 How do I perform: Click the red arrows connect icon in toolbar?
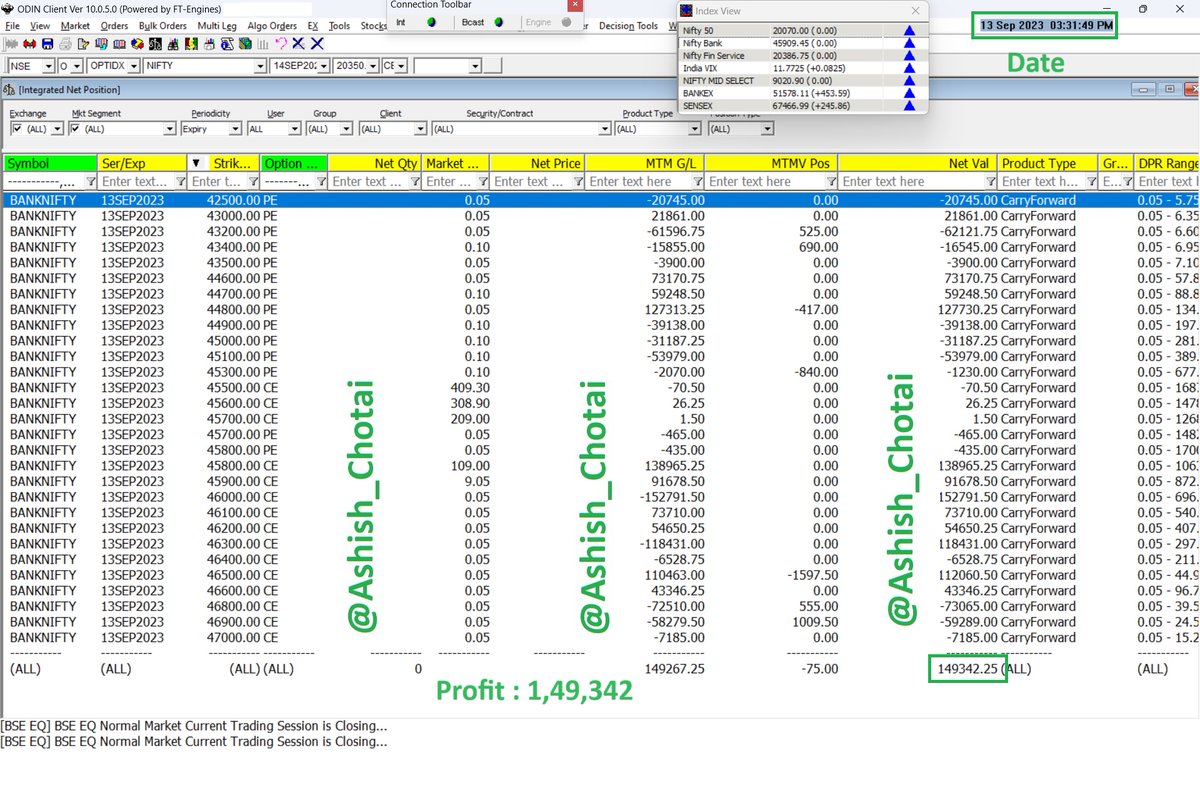click(29, 44)
